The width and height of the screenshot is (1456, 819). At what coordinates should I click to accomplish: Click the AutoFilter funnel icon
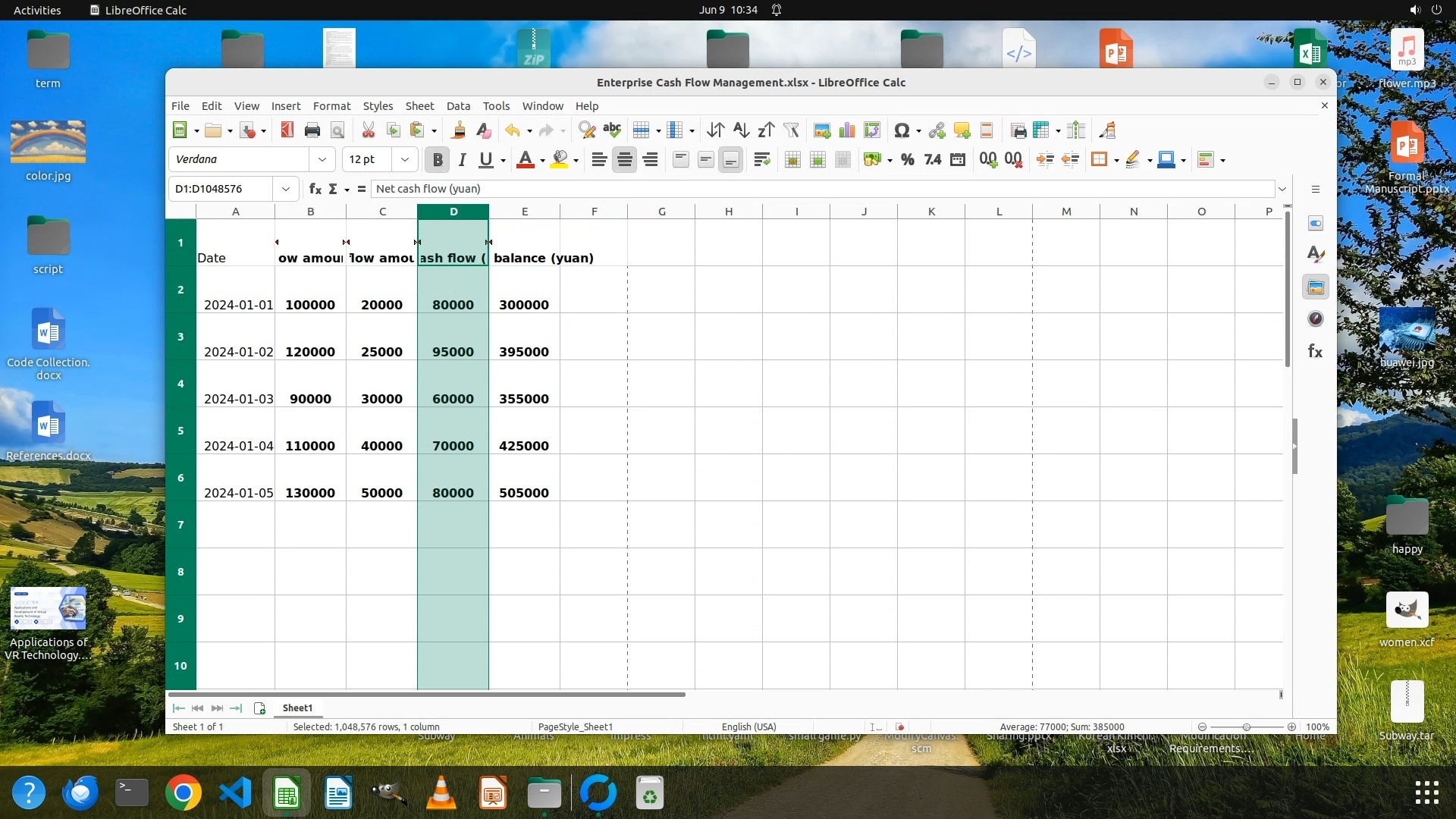[x=791, y=130]
